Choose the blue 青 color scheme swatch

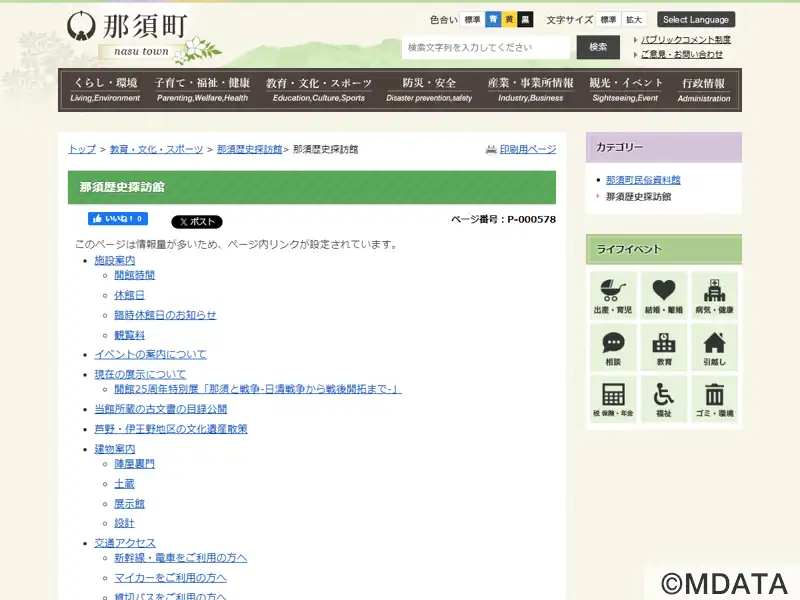pos(493,19)
